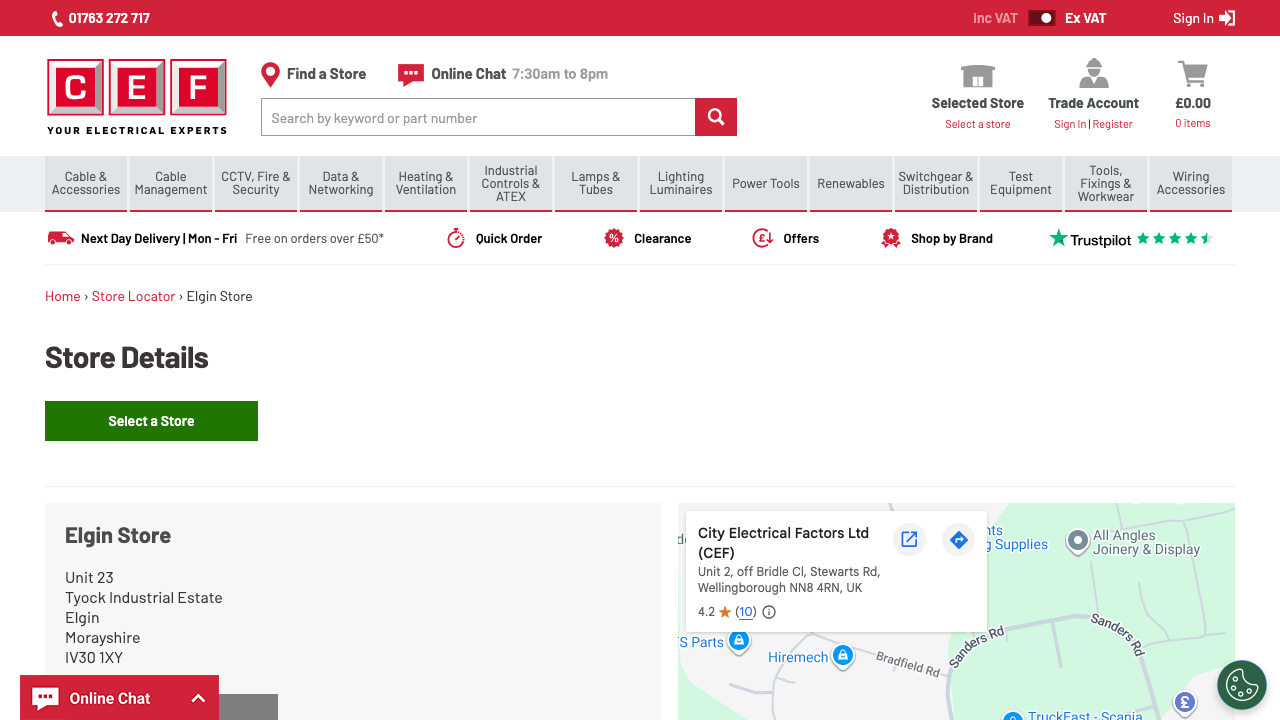Open the Lighting Luminaires category

point(680,184)
